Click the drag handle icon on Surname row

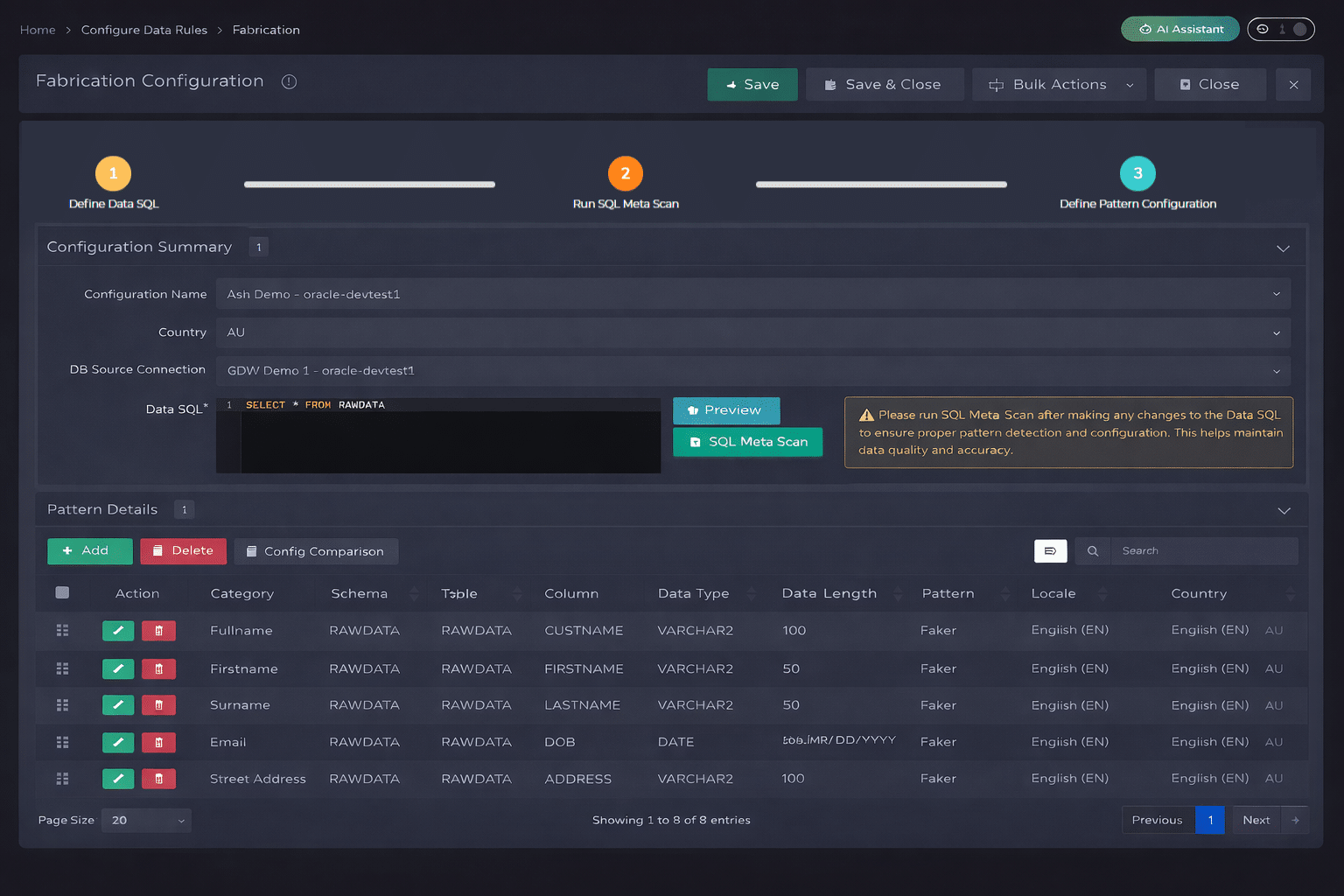click(x=62, y=705)
